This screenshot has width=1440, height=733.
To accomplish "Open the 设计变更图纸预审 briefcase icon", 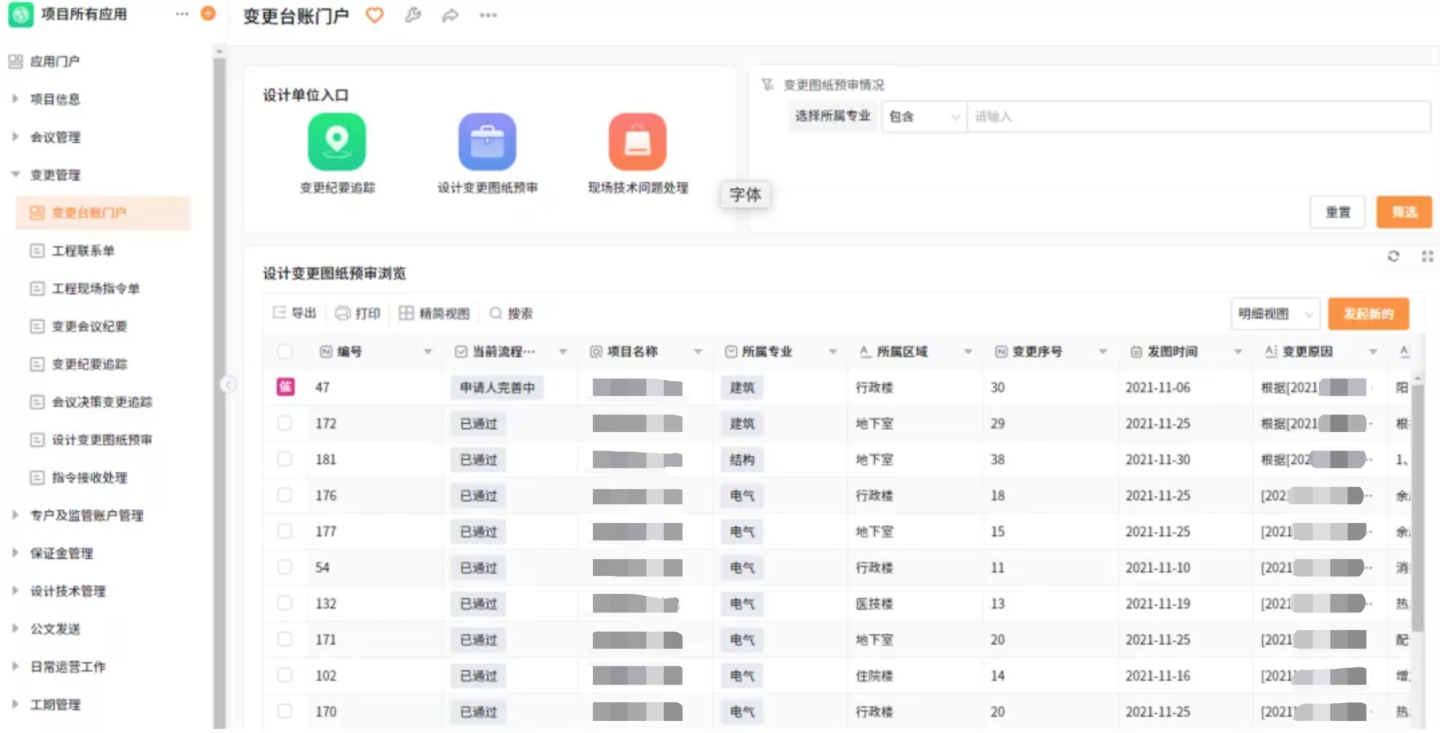I will point(487,142).
